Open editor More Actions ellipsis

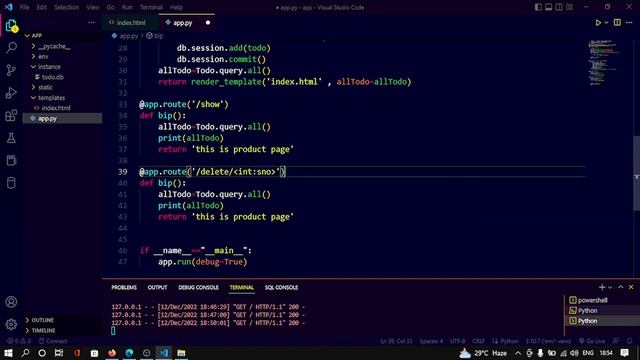[629, 22]
